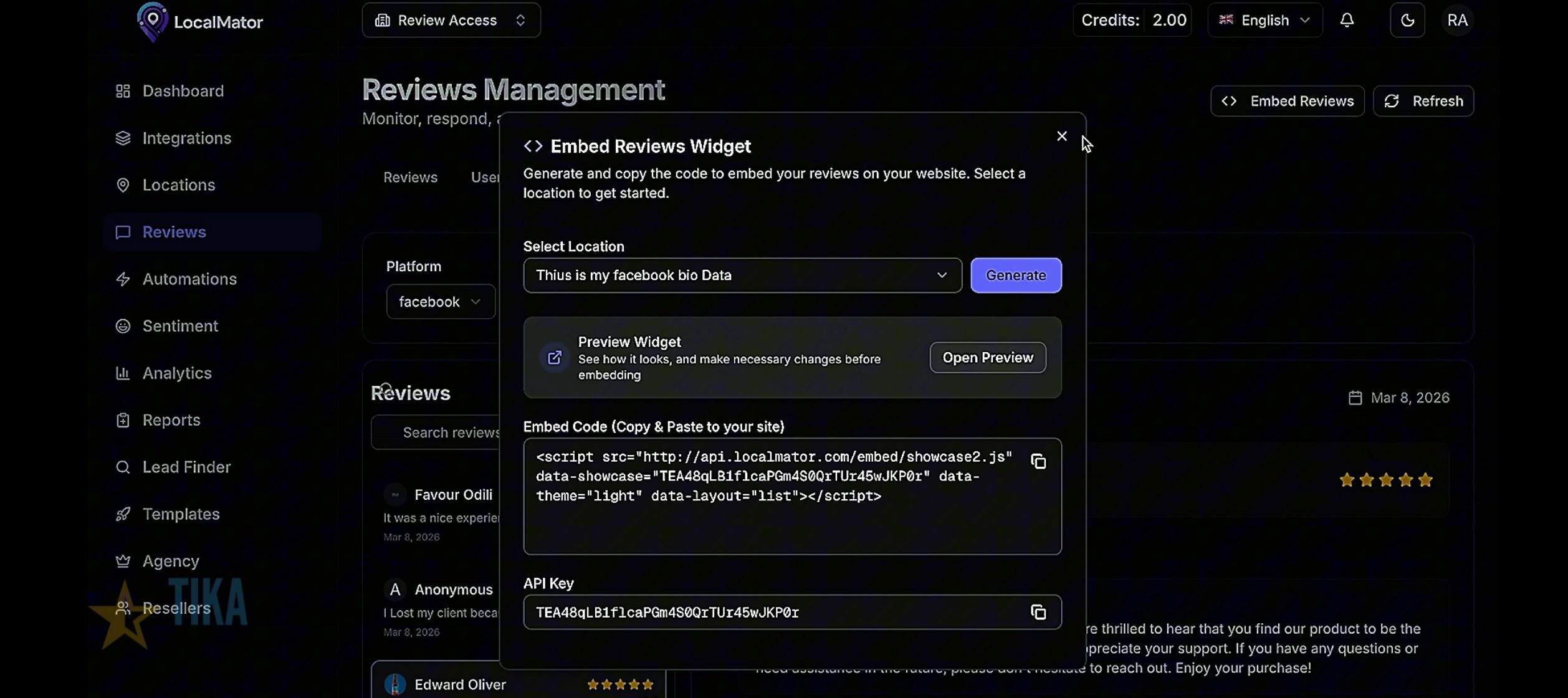Open the Sentiment analysis section
This screenshot has width=1568, height=698.
(x=179, y=325)
